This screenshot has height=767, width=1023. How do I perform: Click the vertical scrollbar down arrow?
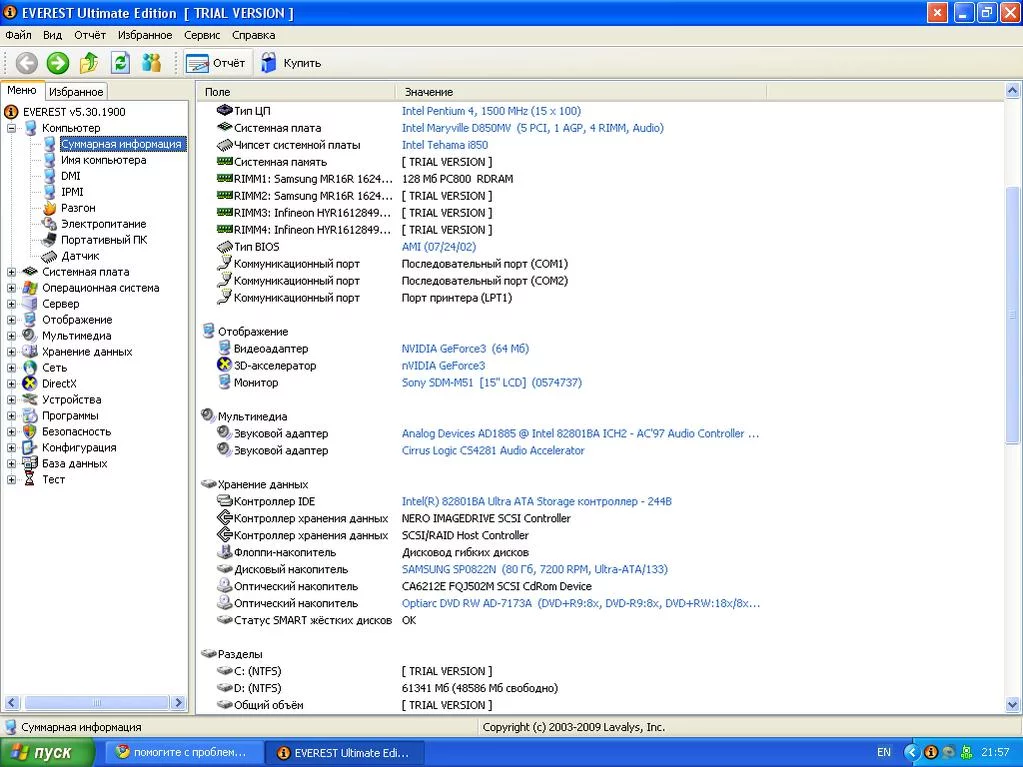click(1012, 704)
